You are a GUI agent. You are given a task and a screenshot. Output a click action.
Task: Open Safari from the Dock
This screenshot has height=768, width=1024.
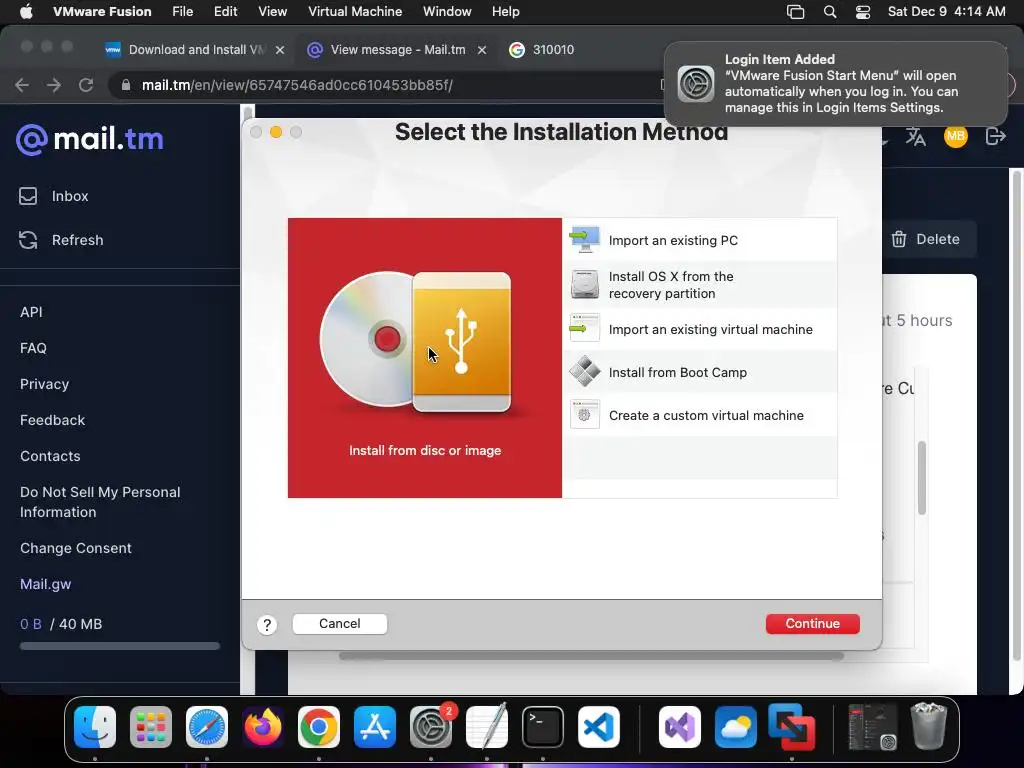tap(207, 727)
